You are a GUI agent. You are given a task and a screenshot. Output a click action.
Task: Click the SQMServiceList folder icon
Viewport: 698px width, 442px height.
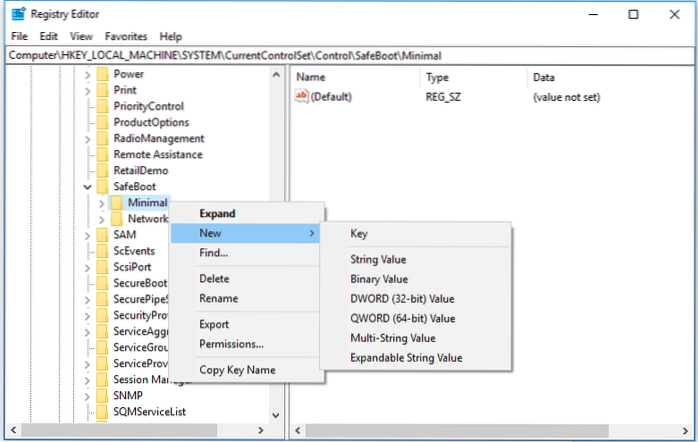click(x=101, y=411)
